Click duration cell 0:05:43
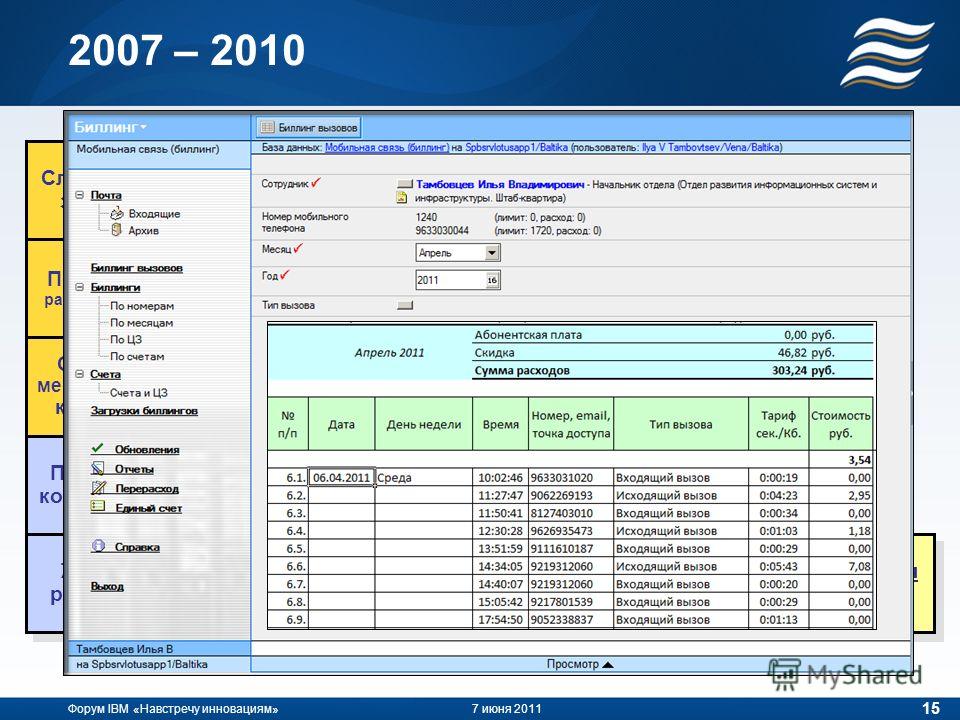 (x=778, y=566)
